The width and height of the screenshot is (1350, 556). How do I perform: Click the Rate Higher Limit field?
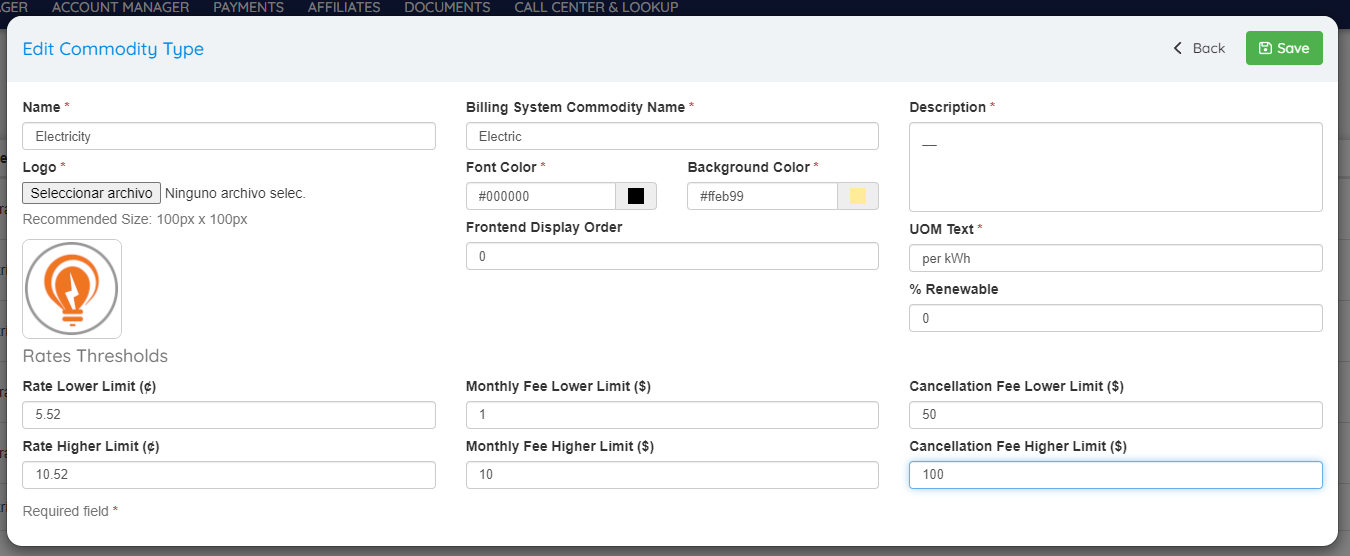[229, 475]
